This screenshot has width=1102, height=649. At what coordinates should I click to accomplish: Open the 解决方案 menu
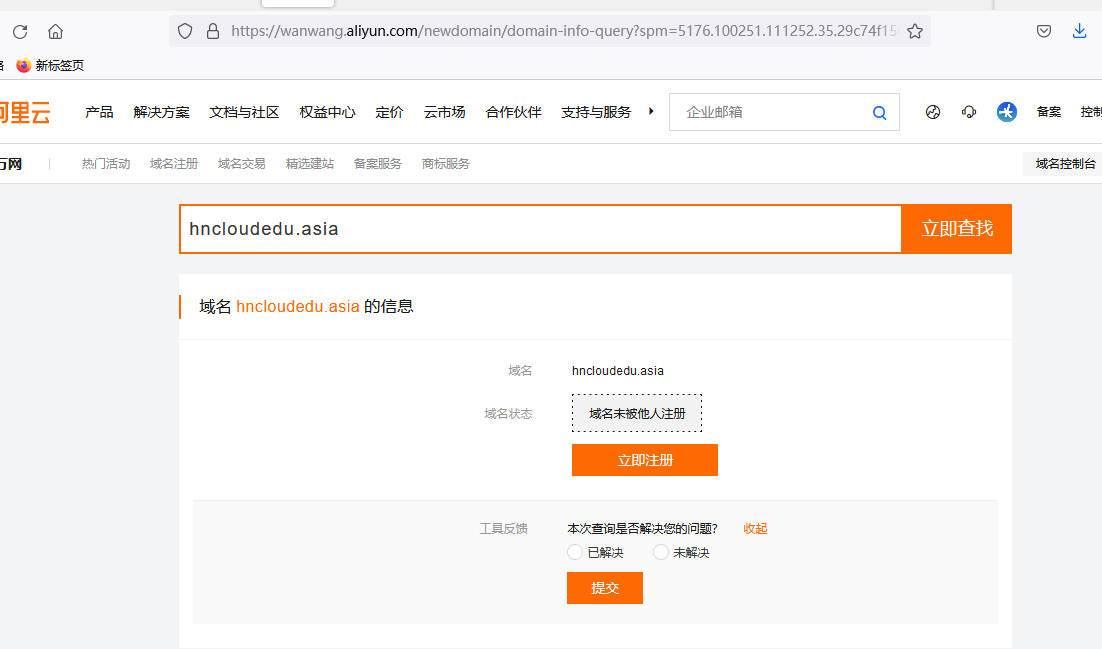tap(162, 113)
